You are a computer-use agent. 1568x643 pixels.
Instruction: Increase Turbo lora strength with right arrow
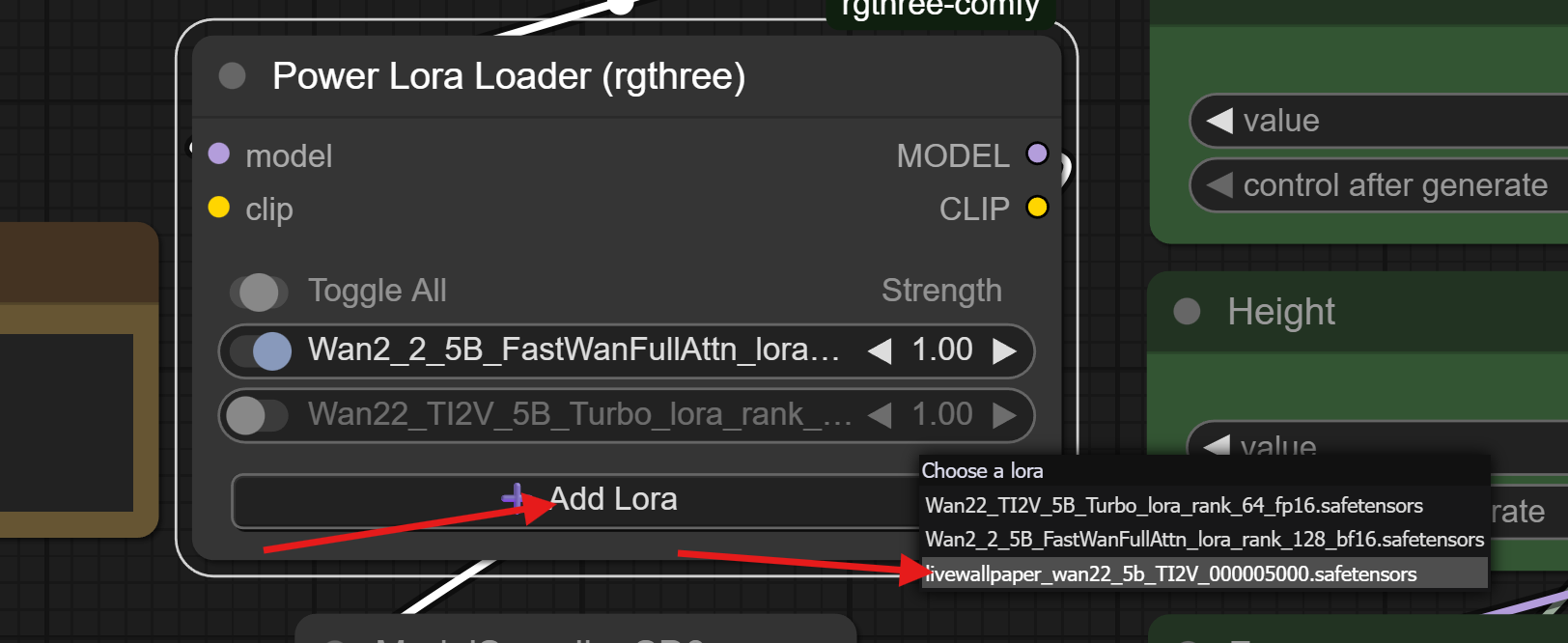coord(1005,415)
